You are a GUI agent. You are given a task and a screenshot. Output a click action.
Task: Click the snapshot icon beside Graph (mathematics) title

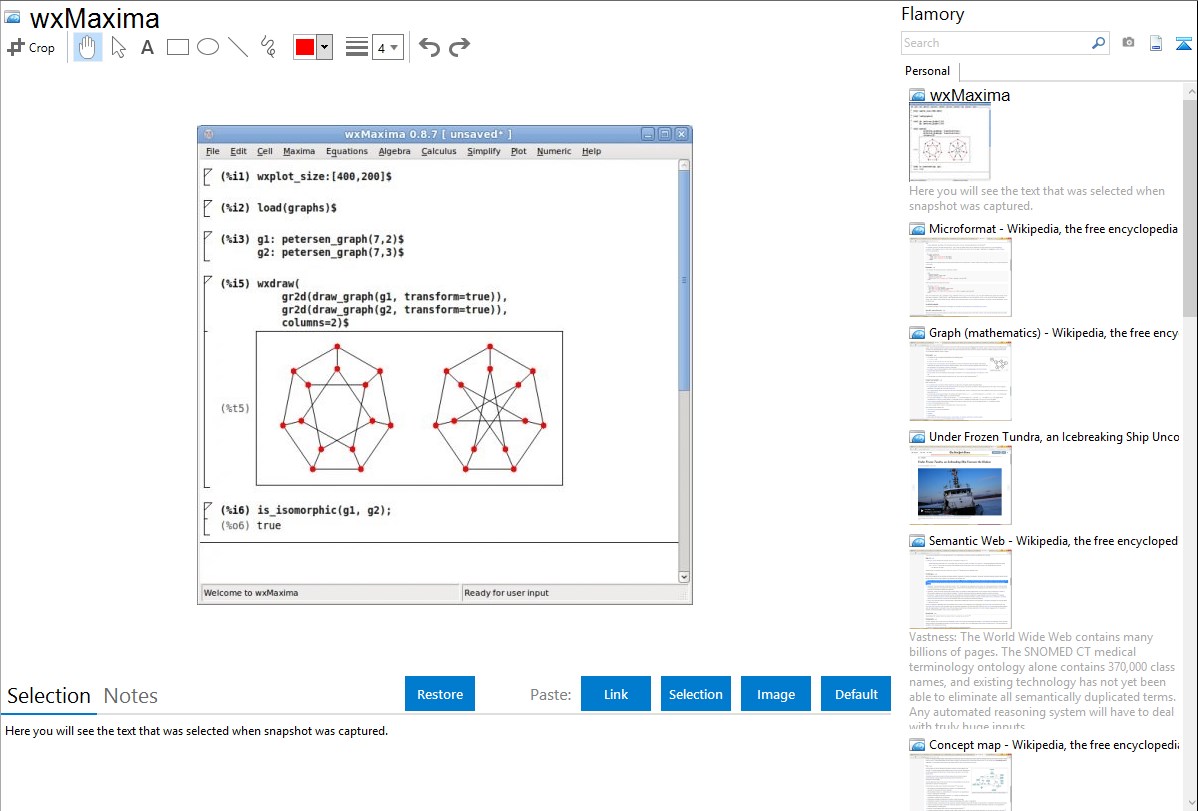pos(917,333)
